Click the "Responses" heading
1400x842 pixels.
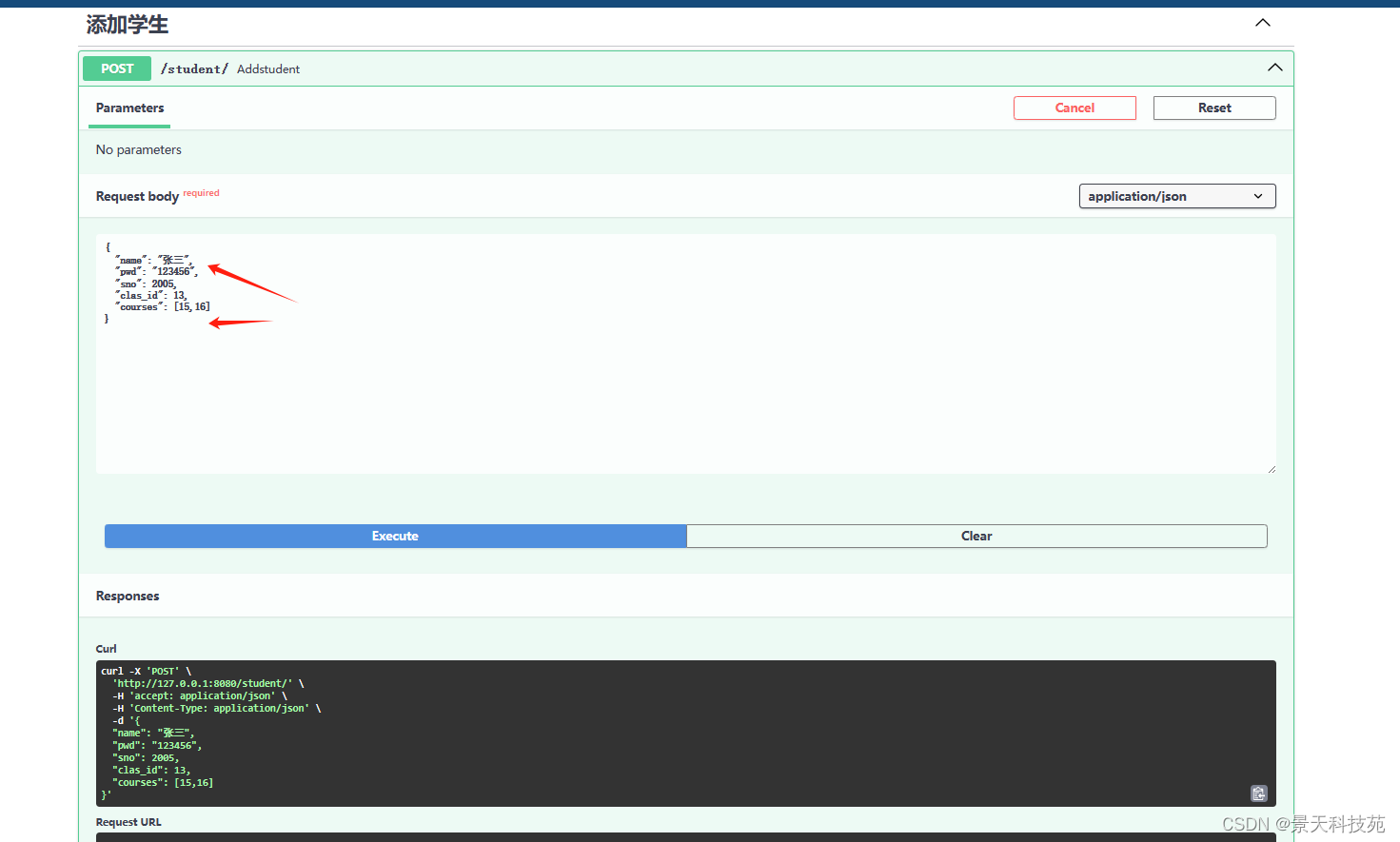128,596
